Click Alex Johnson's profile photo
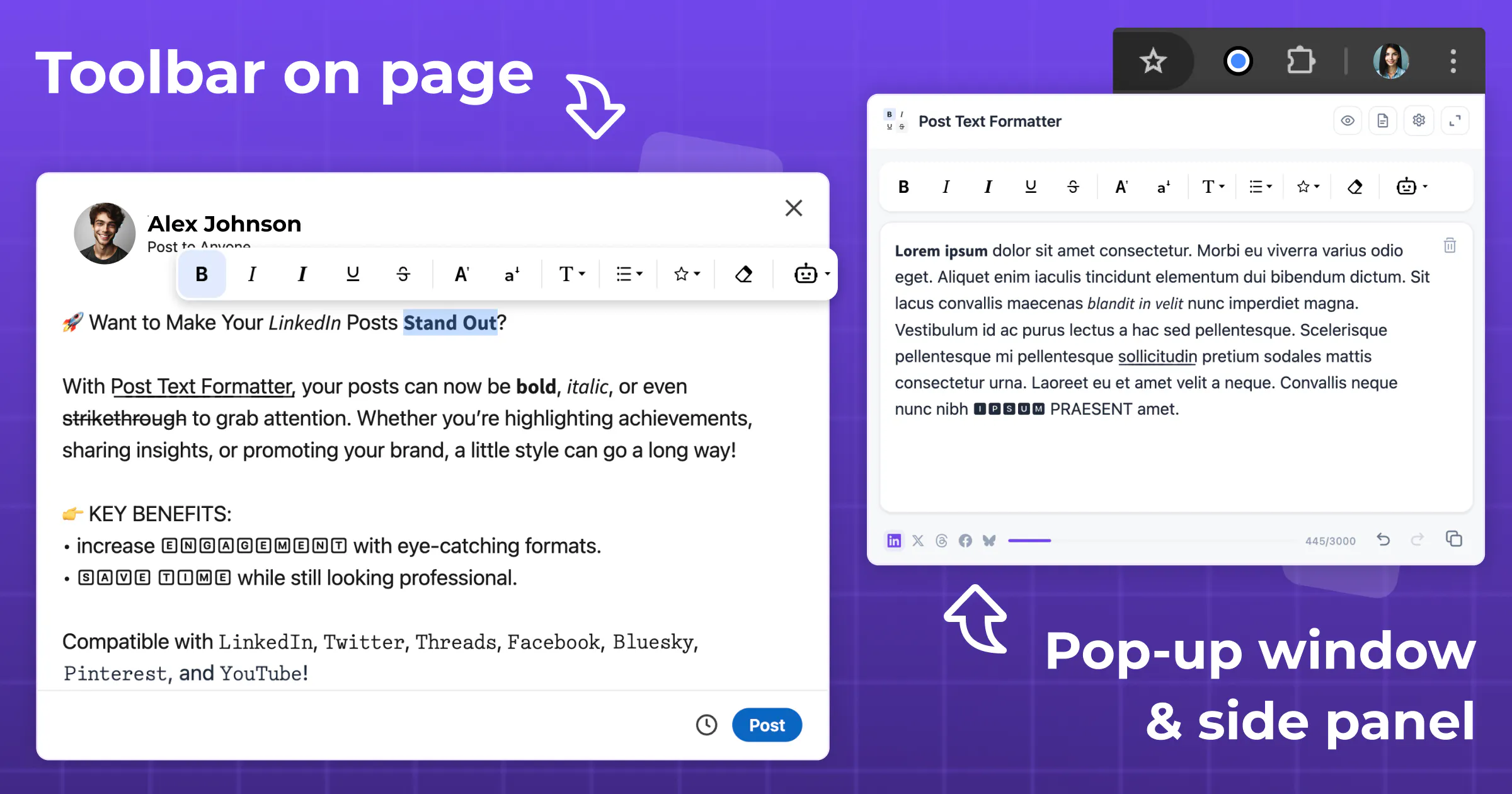 point(105,233)
